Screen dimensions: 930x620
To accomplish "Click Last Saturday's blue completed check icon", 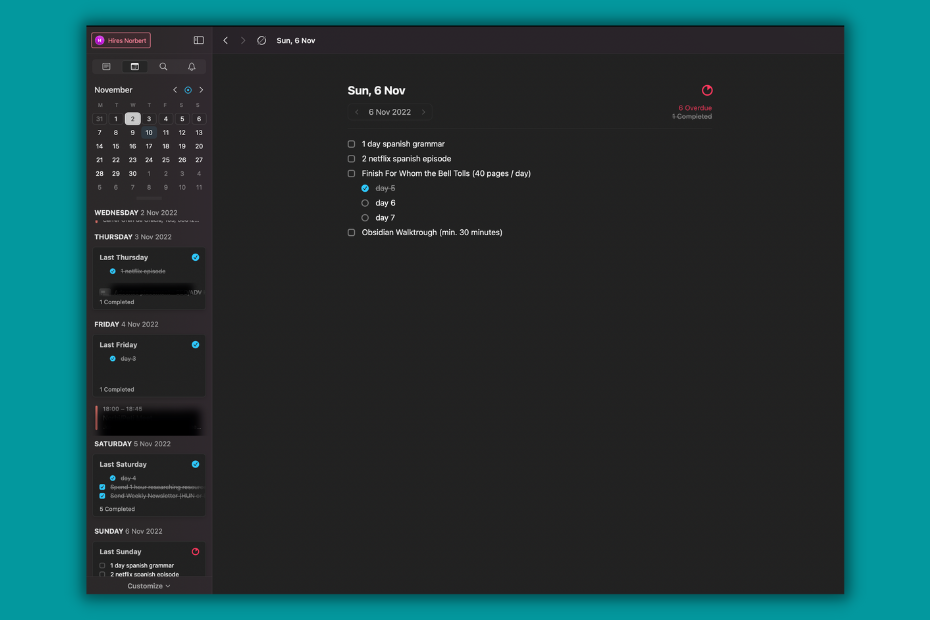I will click(195, 465).
